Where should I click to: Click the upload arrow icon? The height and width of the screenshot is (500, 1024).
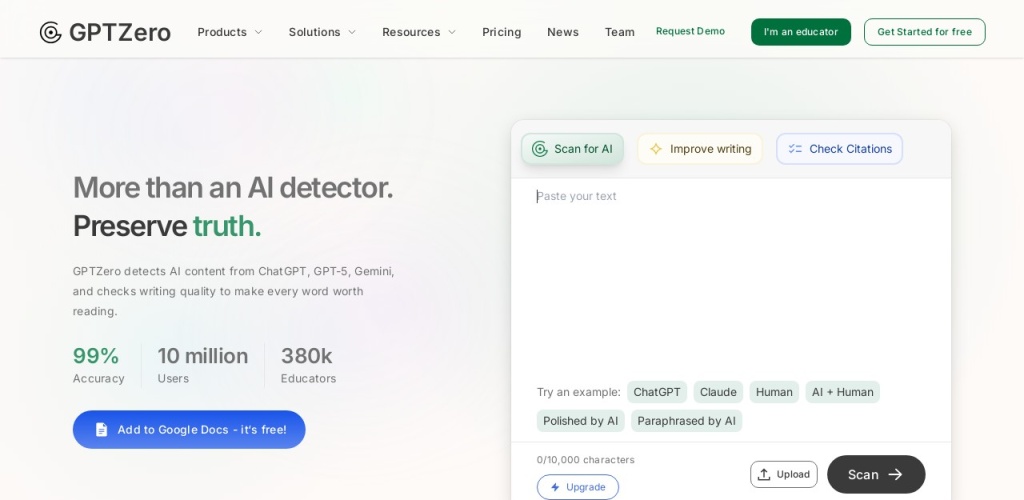[764, 474]
